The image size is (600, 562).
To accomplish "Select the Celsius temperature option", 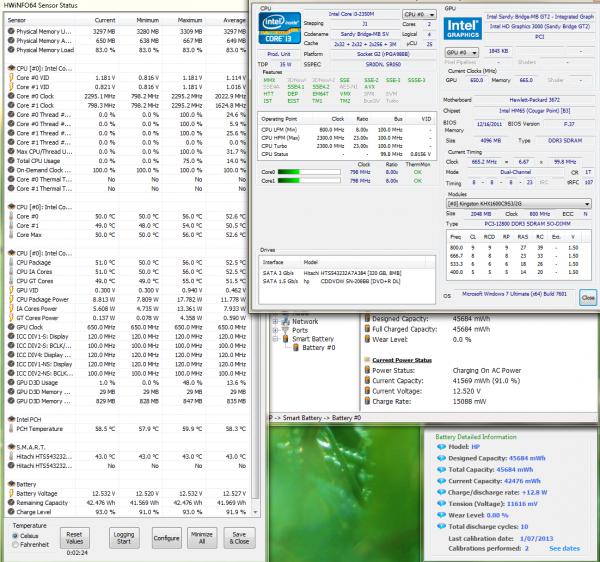I will click(x=15, y=536).
